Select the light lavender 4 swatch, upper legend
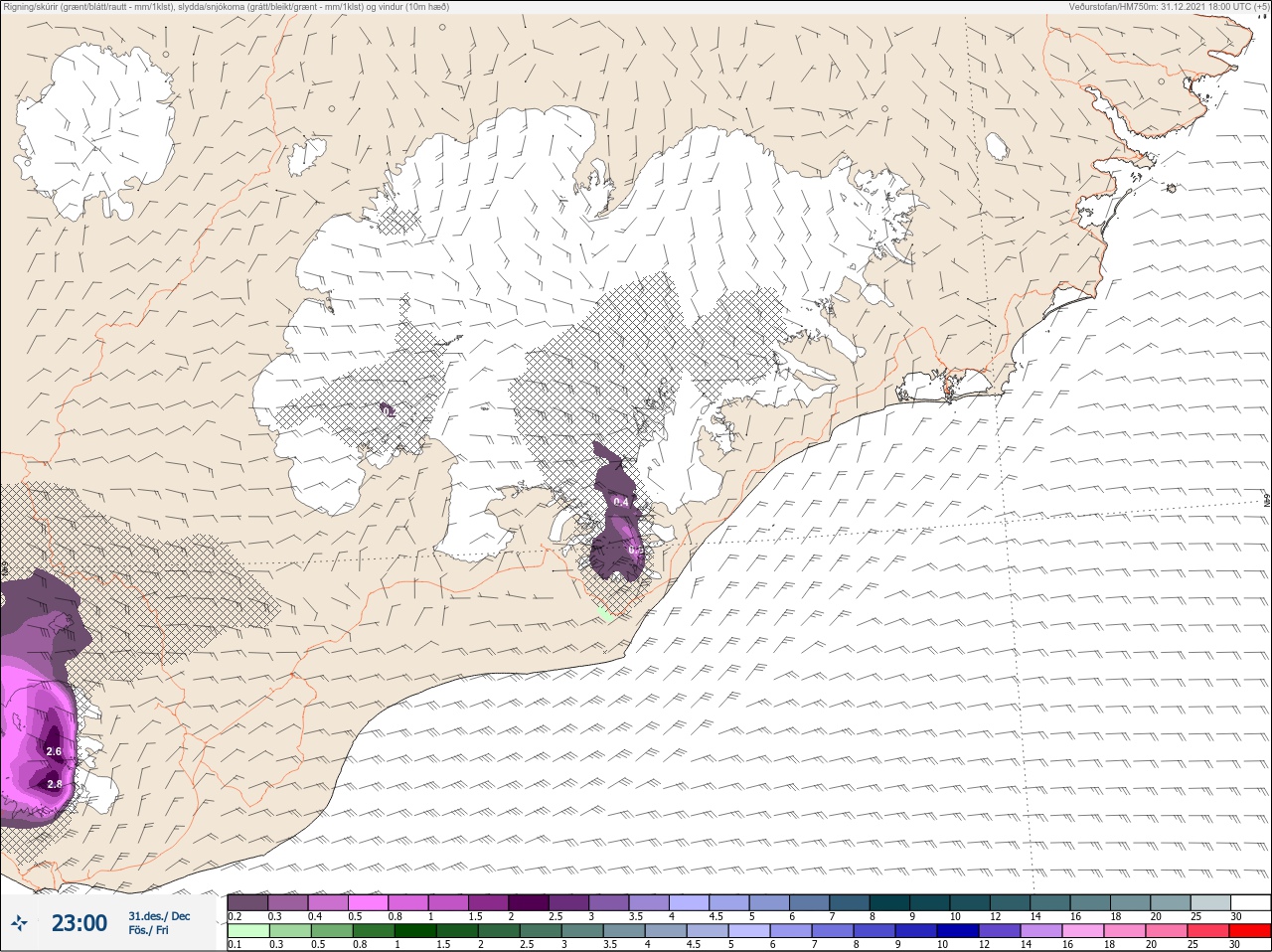Viewport: 1272px width, 952px height. (x=690, y=902)
